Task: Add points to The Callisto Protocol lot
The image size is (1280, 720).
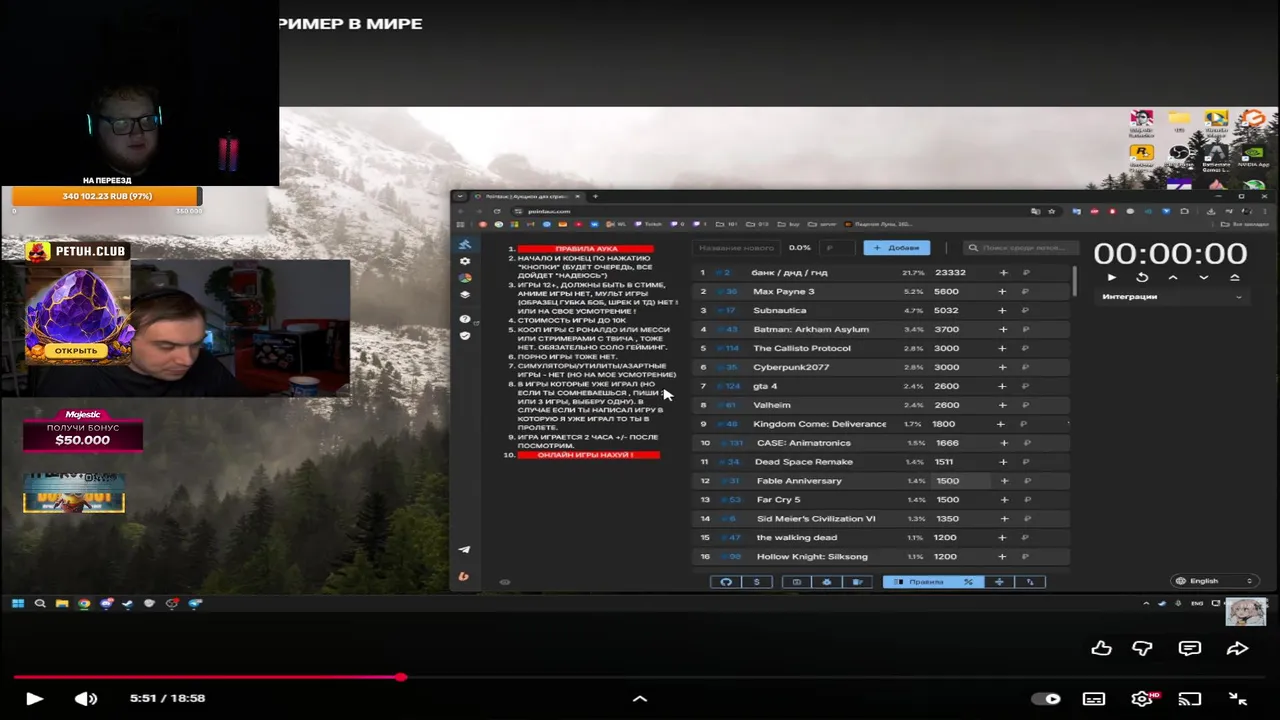Action: coord(1002,349)
